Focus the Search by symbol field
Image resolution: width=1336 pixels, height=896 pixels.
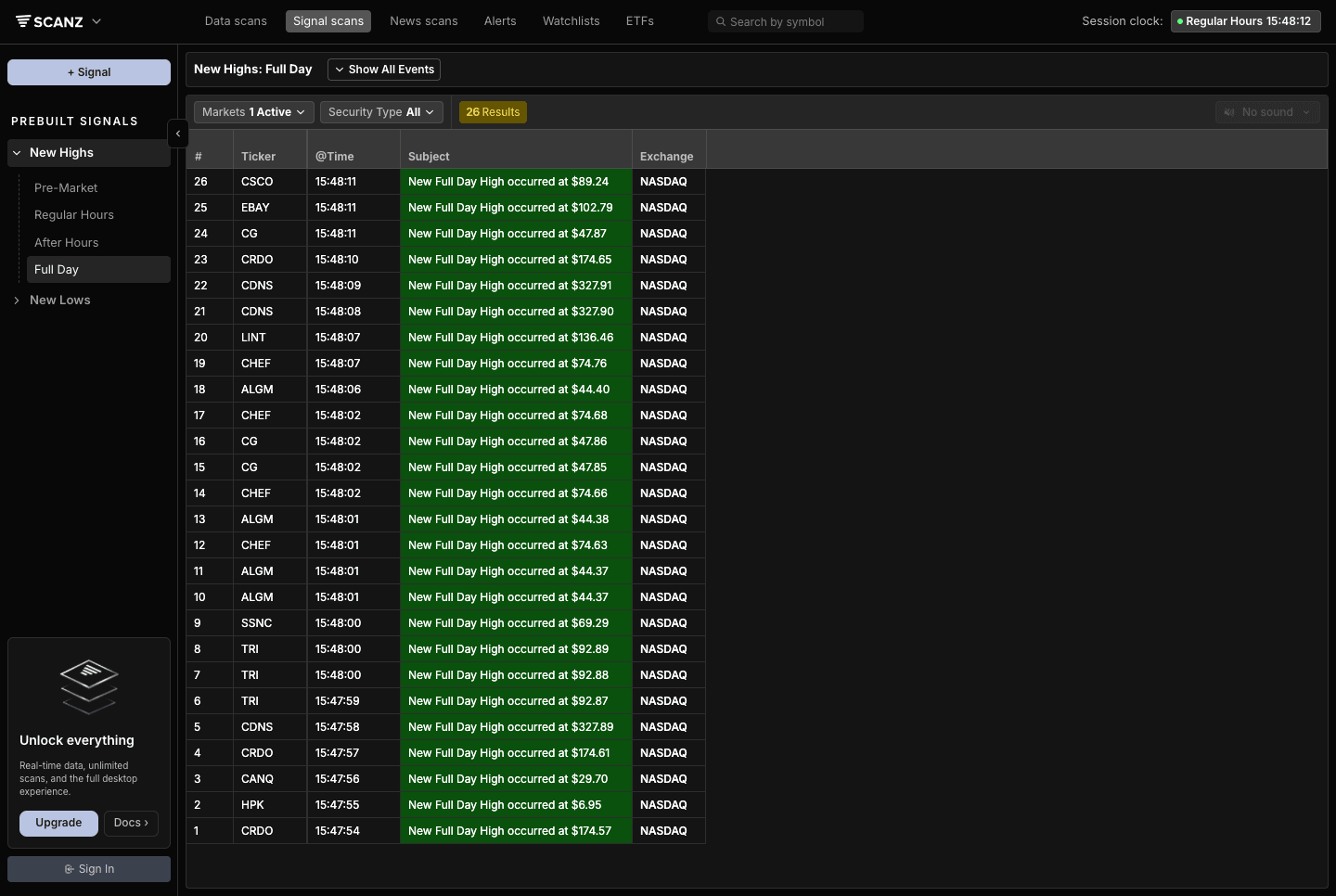pyautogui.click(x=786, y=21)
